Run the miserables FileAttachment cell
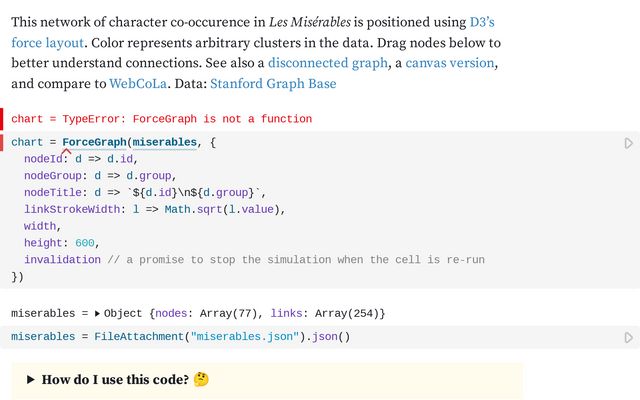This screenshot has height=400, width=640. (628, 337)
